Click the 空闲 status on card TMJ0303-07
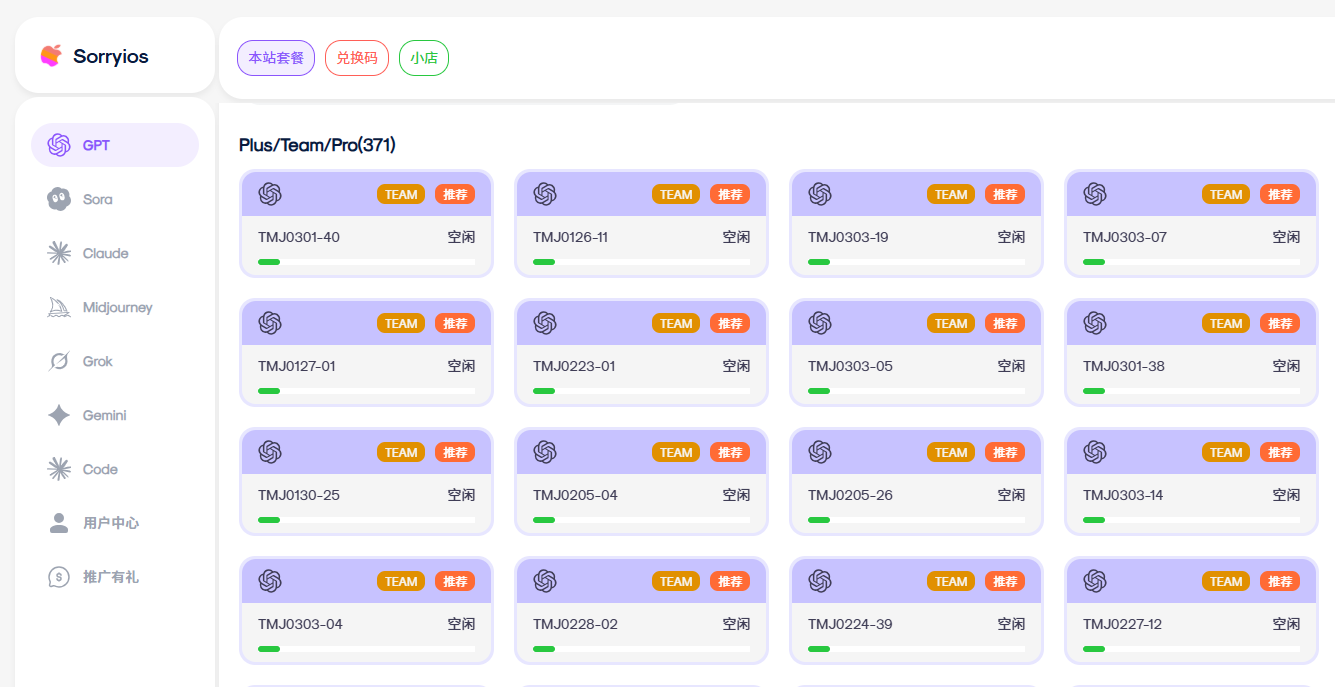The height and width of the screenshot is (687, 1335). point(1285,237)
